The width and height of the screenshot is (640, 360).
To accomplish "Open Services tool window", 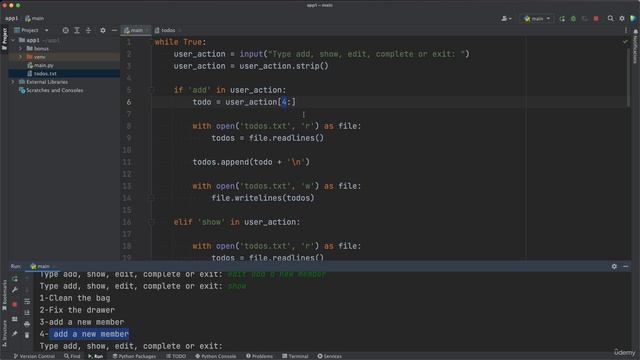I will point(330,356).
